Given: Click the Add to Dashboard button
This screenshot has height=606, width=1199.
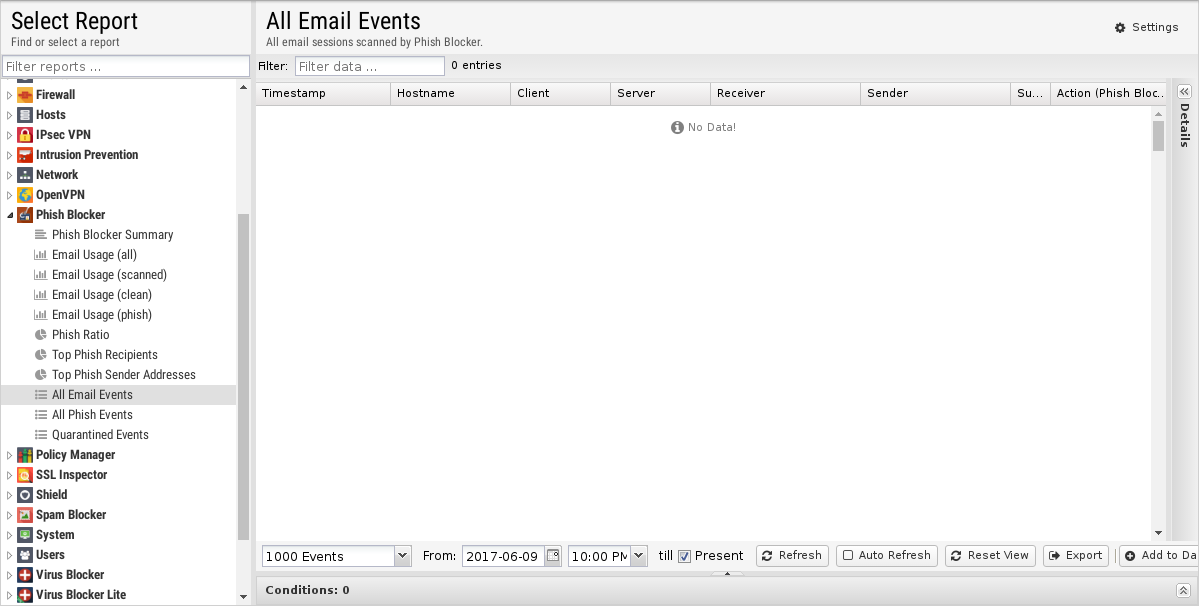Looking at the screenshot, I should (1159, 556).
